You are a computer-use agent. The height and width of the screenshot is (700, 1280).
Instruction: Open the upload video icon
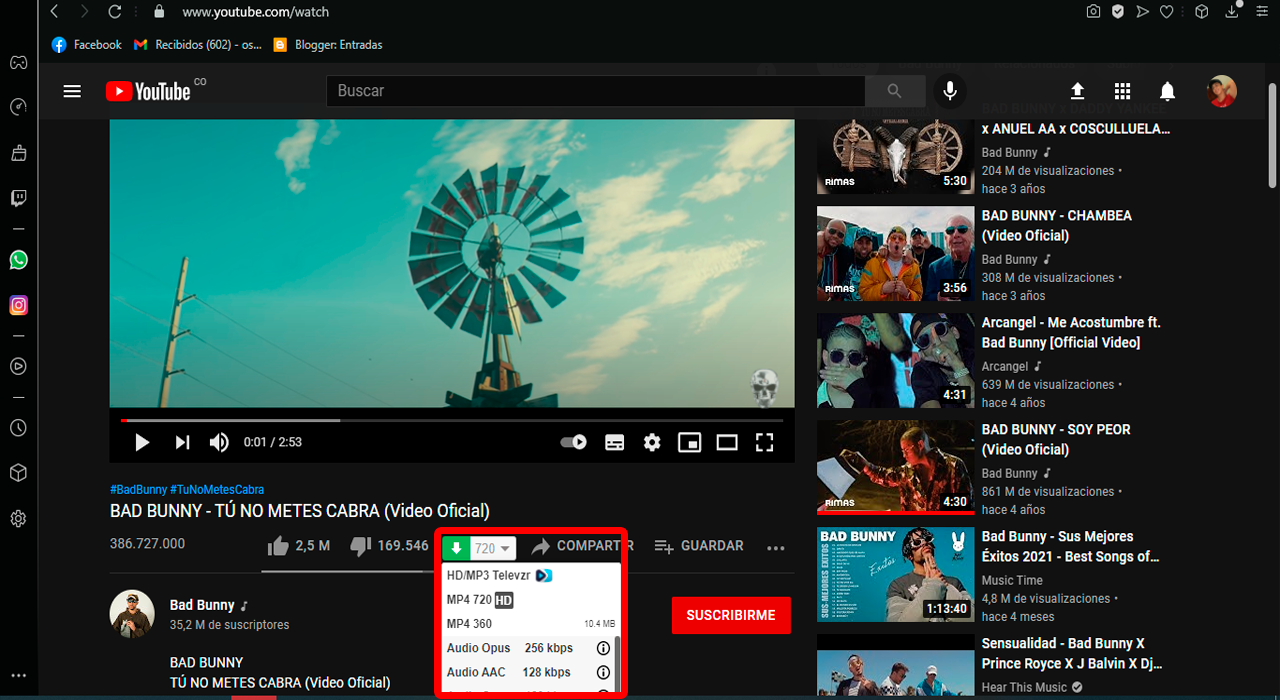click(x=1077, y=91)
